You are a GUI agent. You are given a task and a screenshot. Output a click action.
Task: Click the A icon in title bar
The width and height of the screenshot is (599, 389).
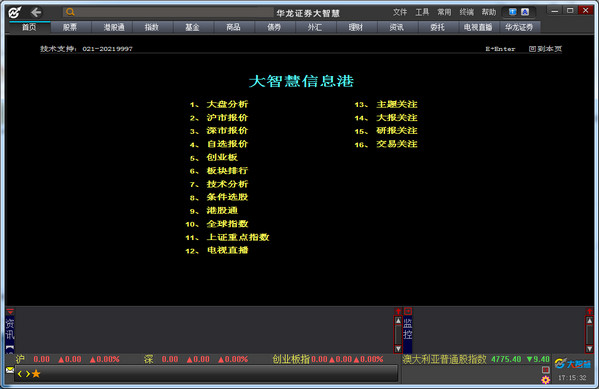(x=525, y=12)
